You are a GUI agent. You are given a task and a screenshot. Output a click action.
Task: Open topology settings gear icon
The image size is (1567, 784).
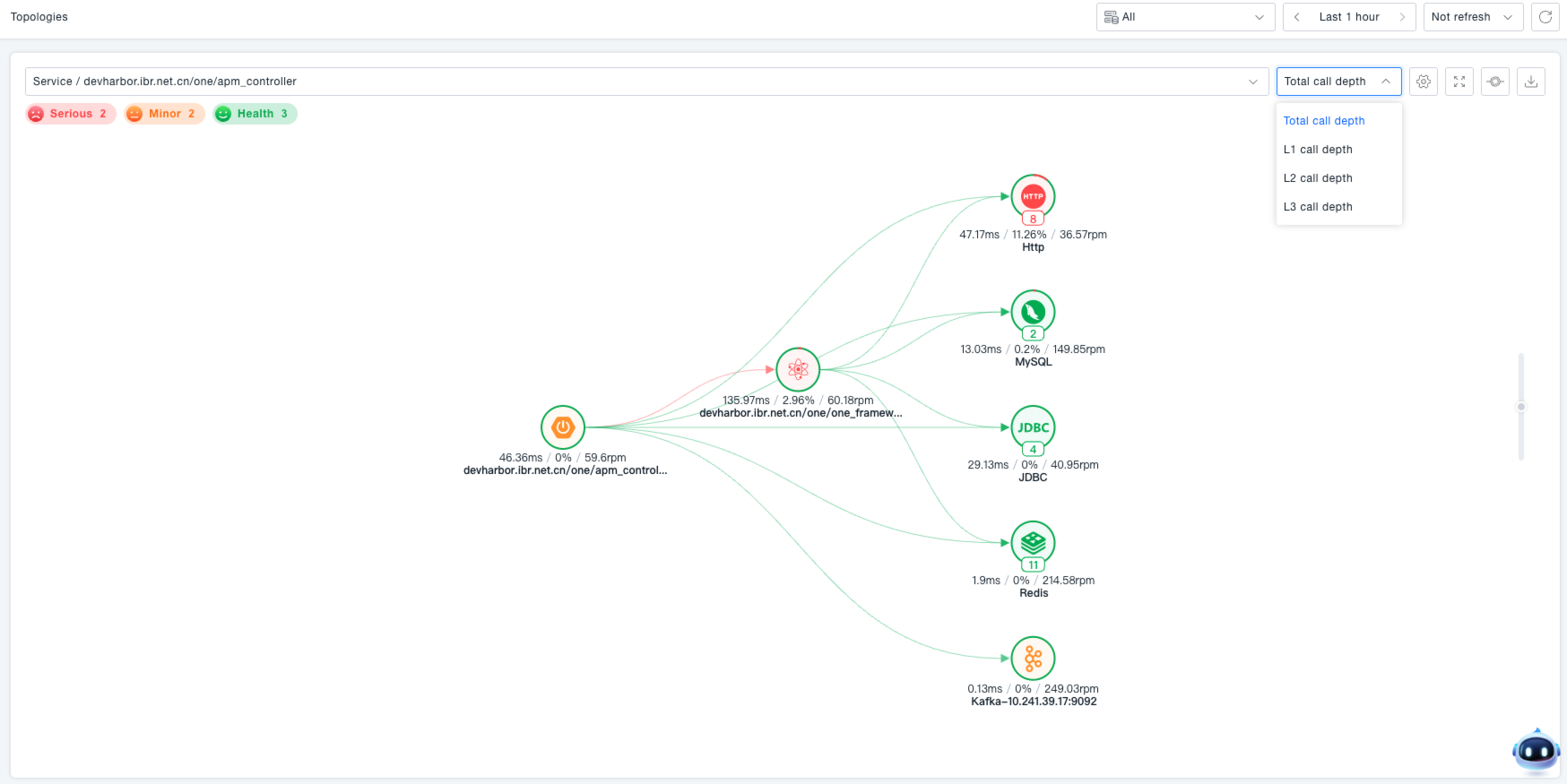(1424, 82)
